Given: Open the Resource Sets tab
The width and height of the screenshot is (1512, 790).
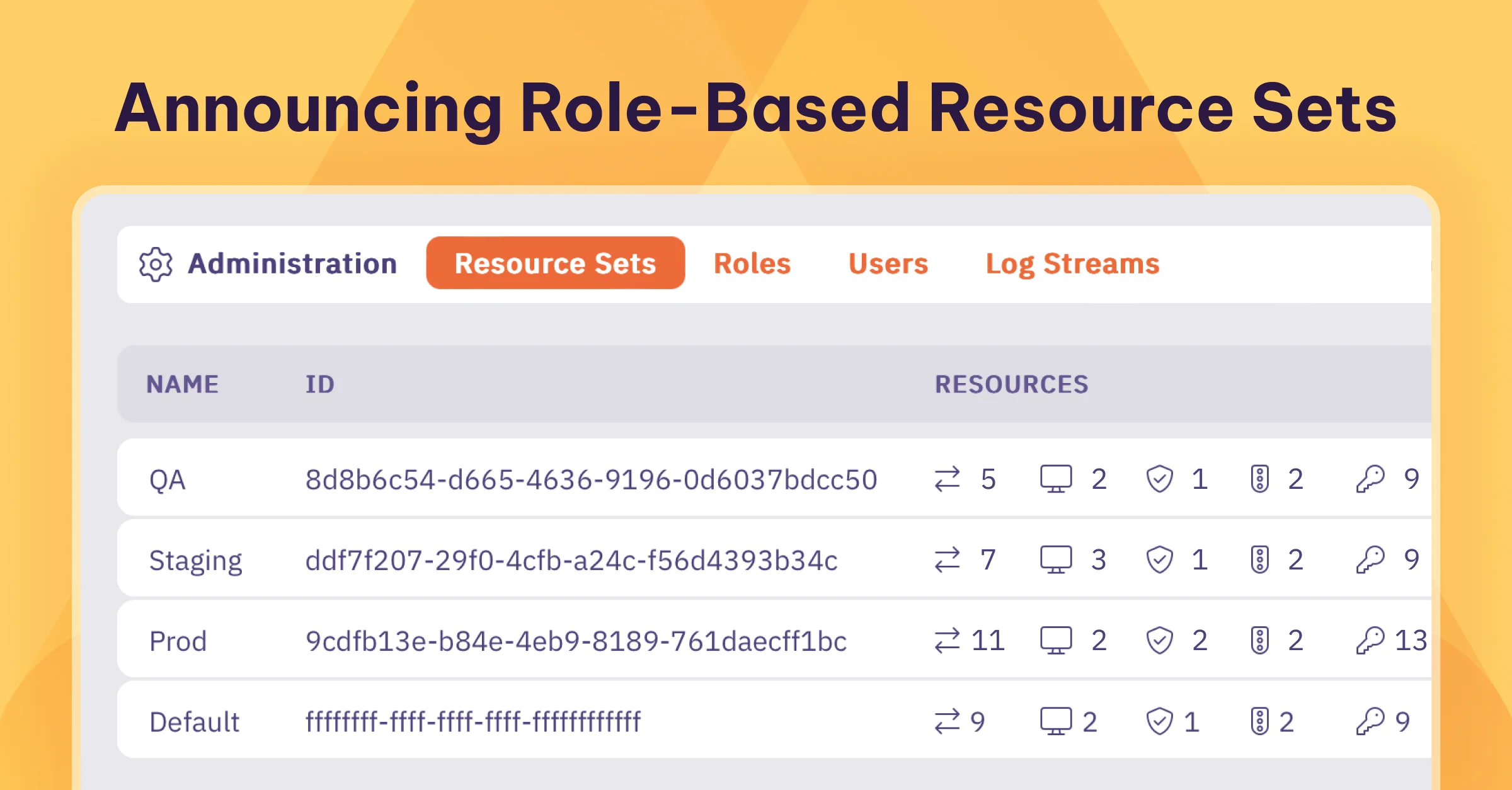Looking at the screenshot, I should (x=555, y=263).
